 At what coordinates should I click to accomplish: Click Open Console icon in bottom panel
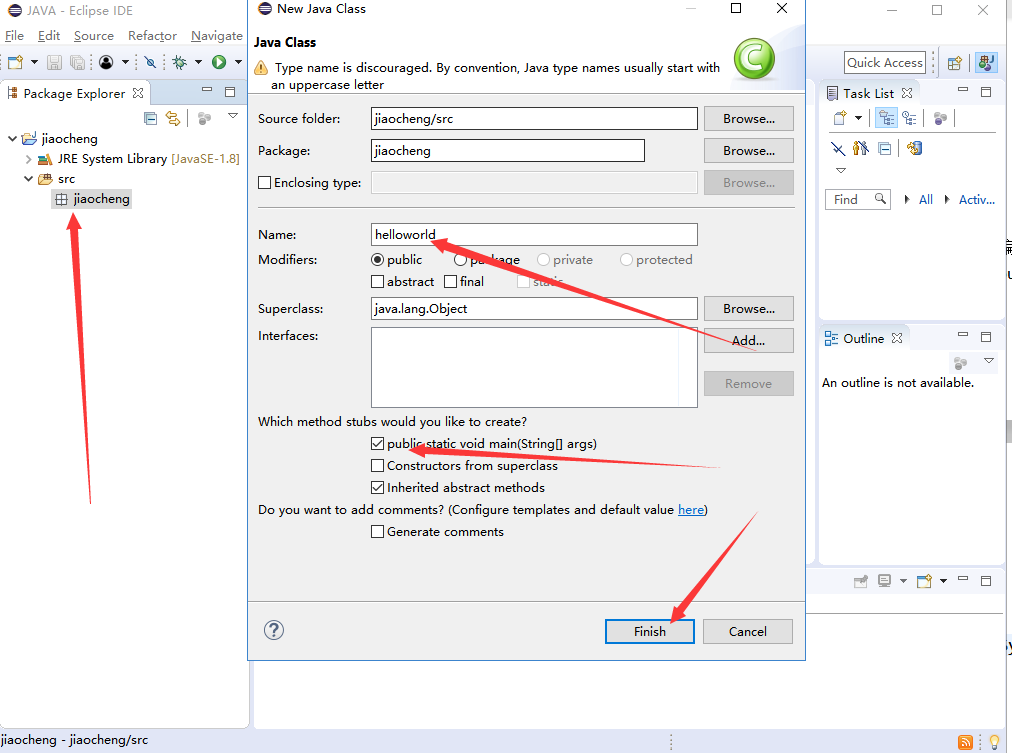coord(924,581)
